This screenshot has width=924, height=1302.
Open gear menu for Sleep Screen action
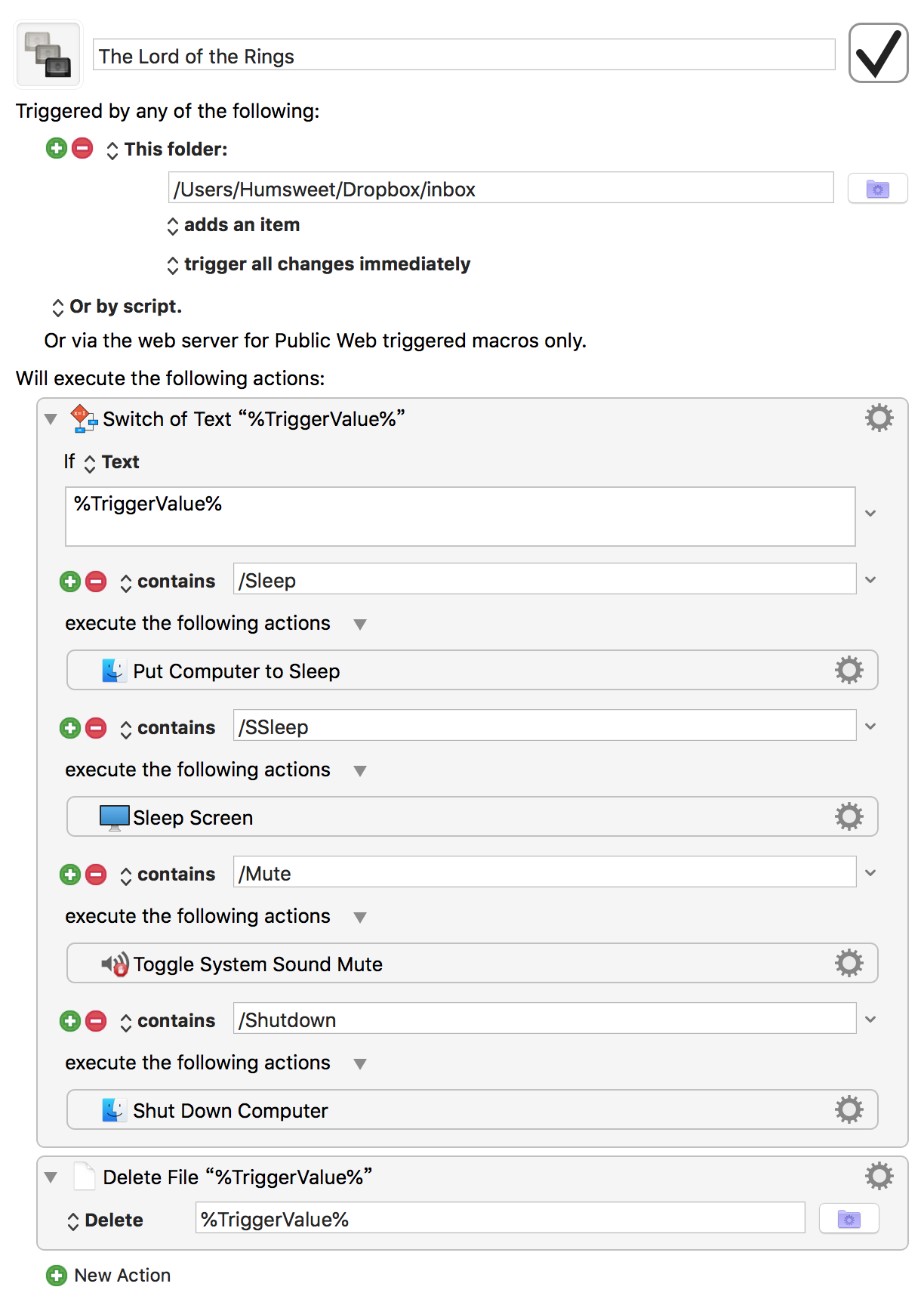point(849,816)
